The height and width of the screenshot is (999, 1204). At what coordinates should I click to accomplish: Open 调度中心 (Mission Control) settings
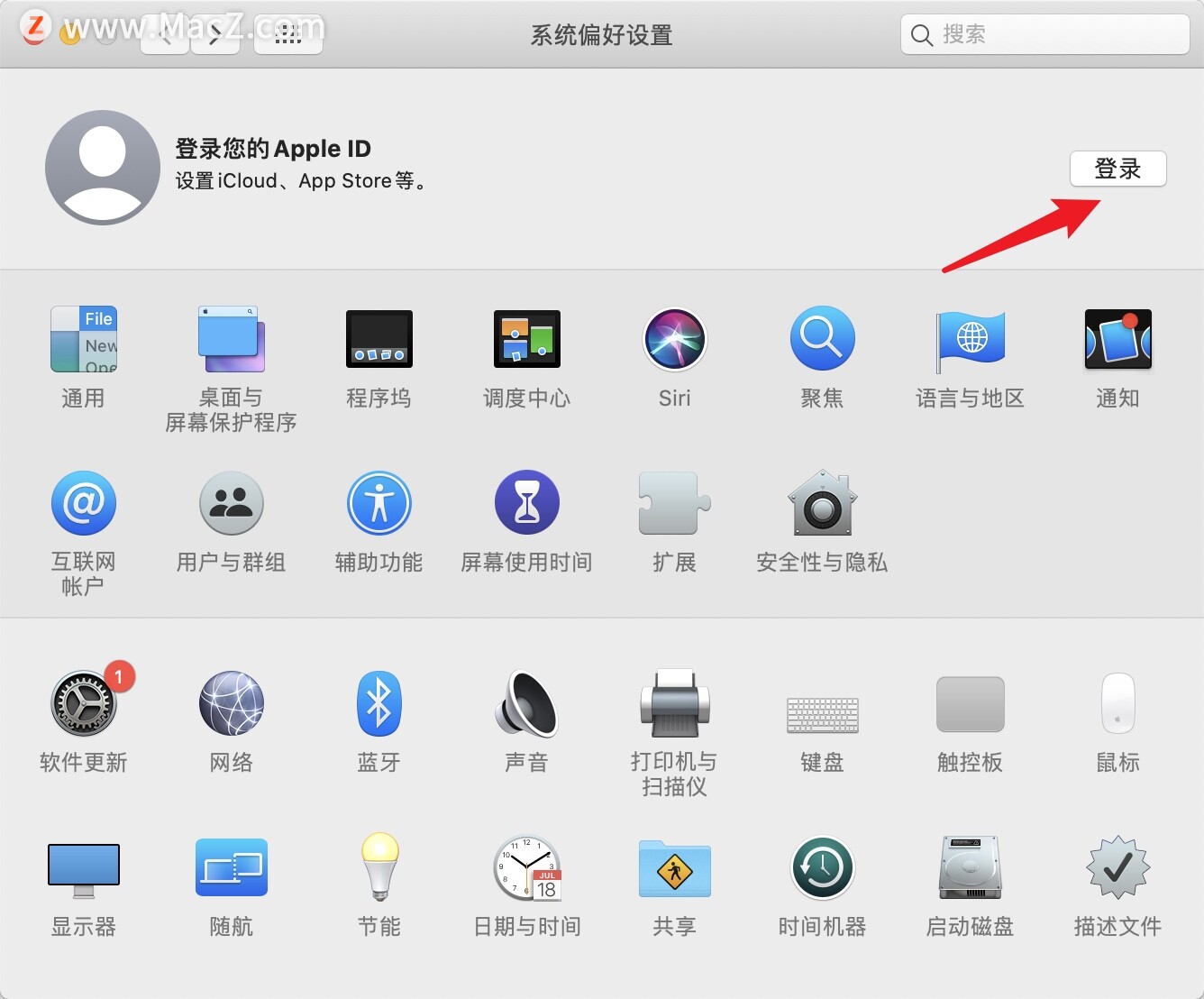527,340
